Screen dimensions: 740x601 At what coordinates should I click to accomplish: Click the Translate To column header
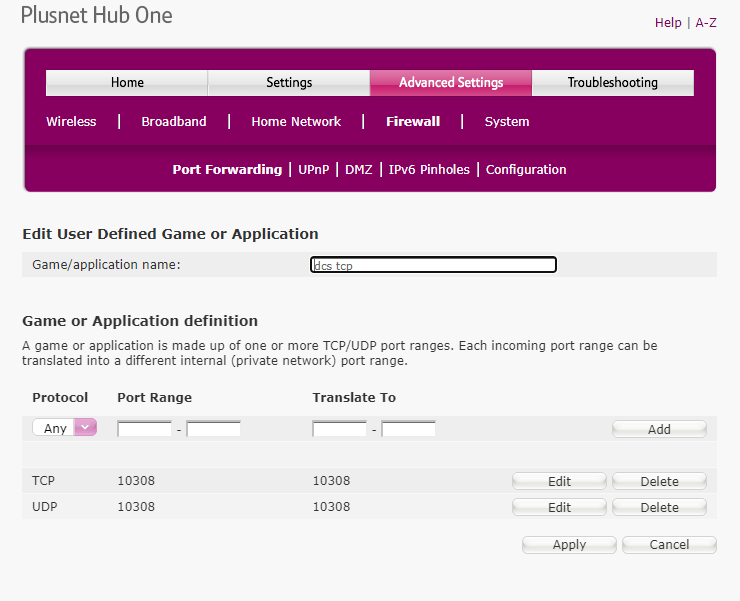354,398
